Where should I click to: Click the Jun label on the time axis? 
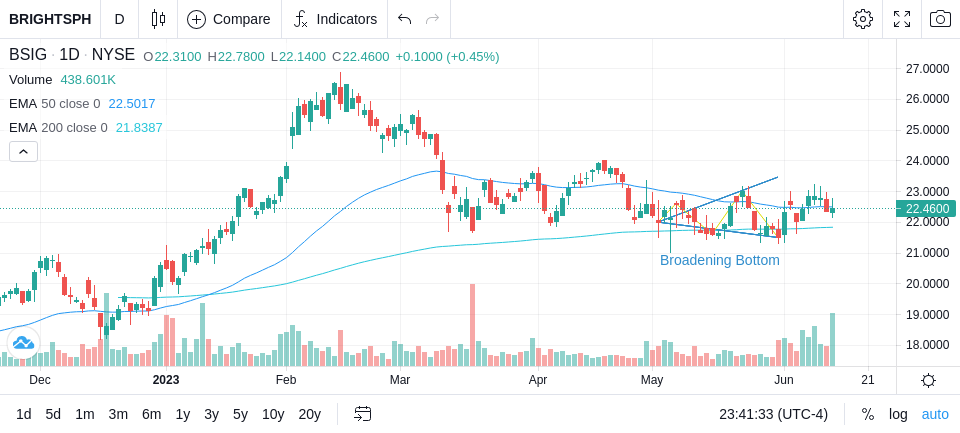pyautogui.click(x=784, y=380)
